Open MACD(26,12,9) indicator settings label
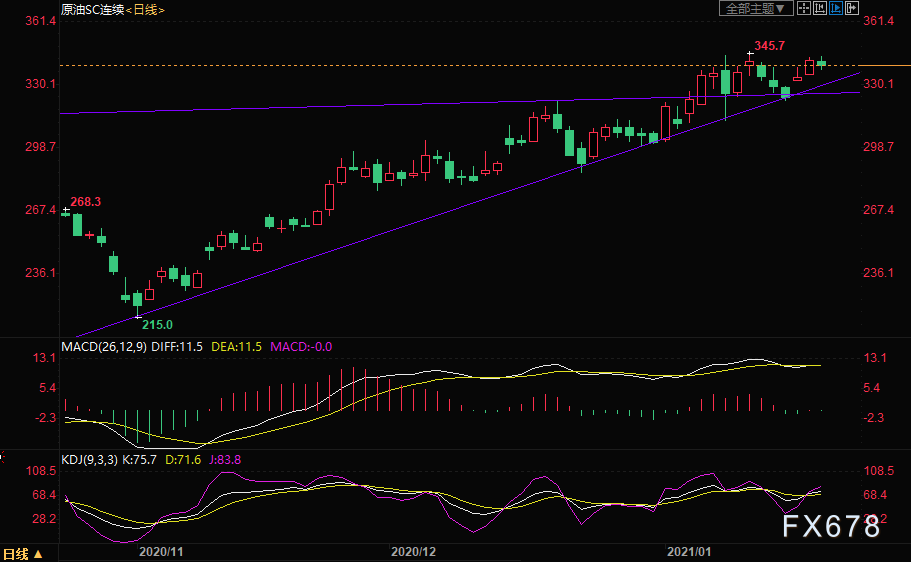Image resolution: width=911 pixels, height=562 pixels. 104,347
